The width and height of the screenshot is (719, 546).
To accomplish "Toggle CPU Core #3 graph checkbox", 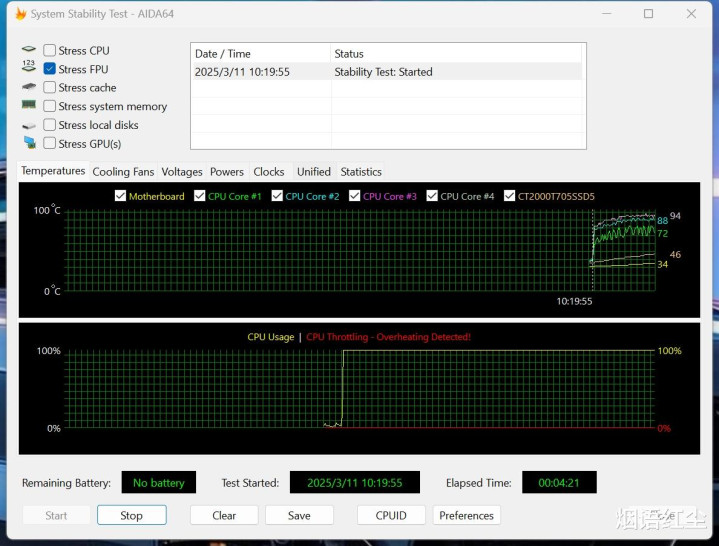I will pos(354,196).
